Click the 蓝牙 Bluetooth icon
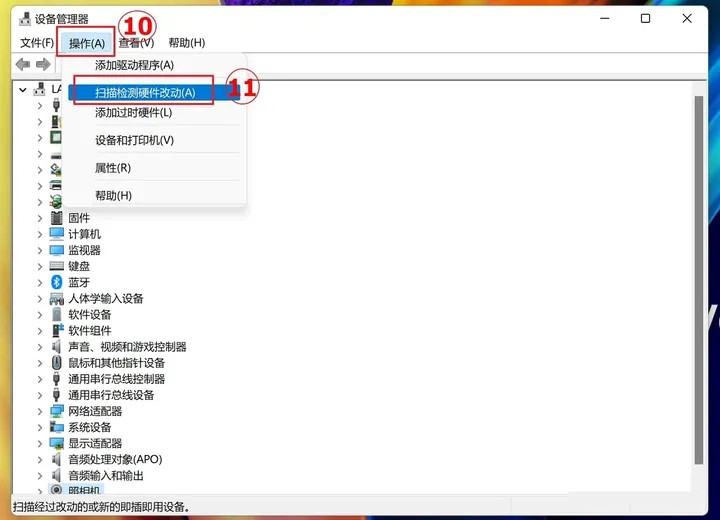720x520 pixels. point(56,282)
